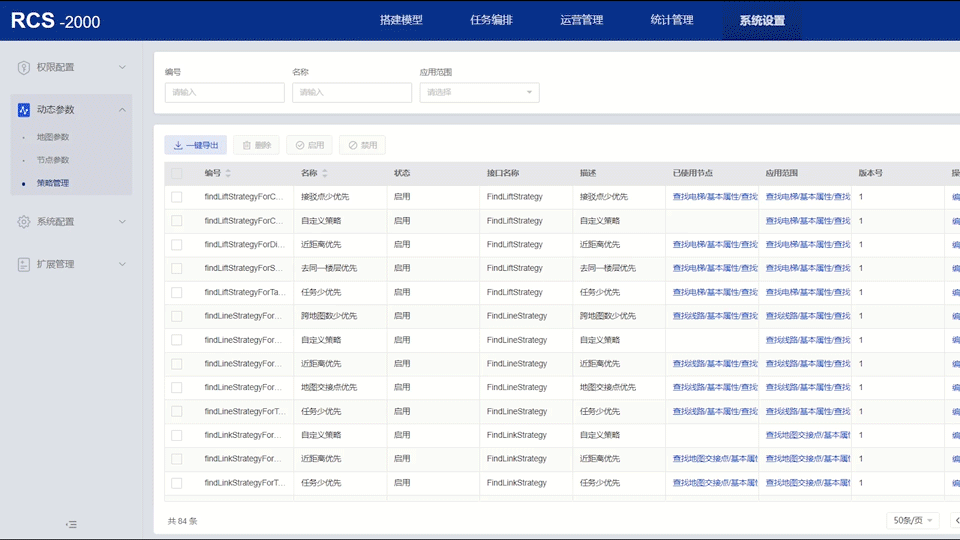Click the 动态参数 waveform icon

point(24,110)
